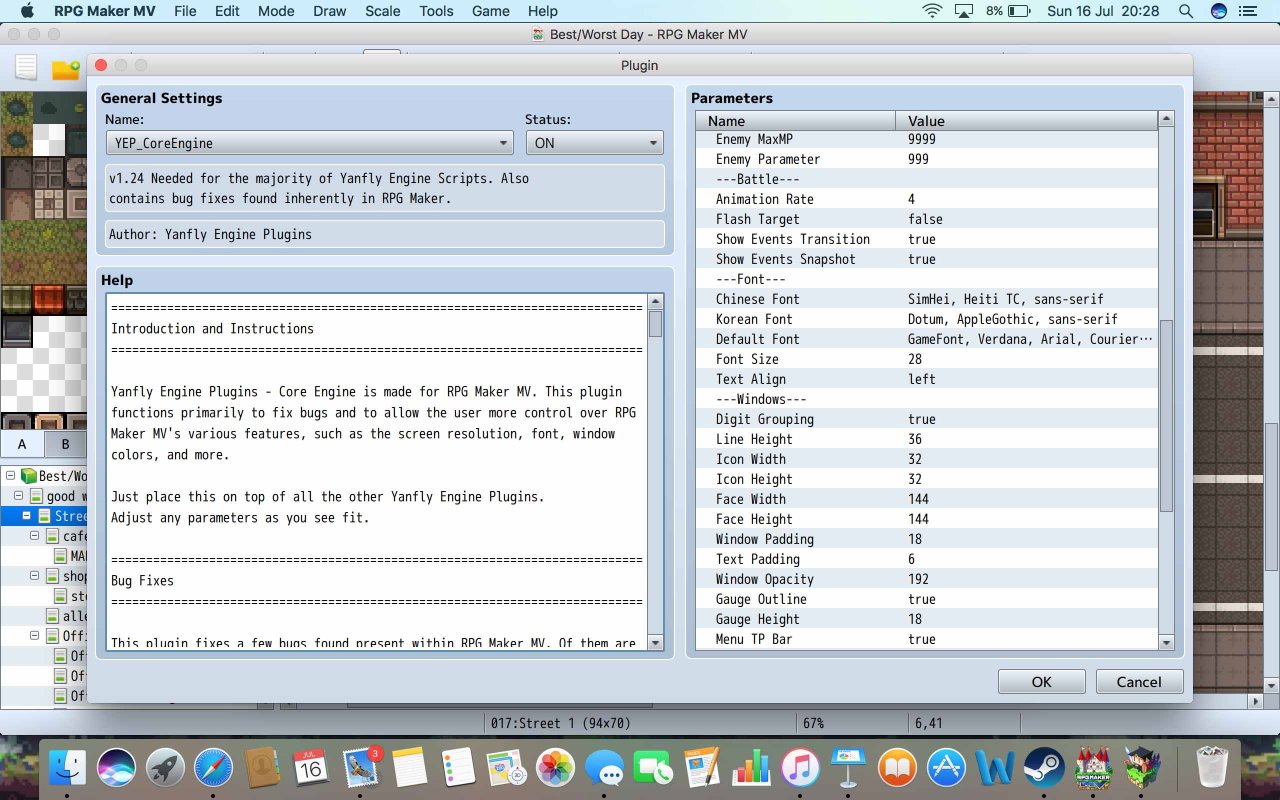Open Messages from the Dock
The image size is (1280, 800).
(x=604, y=767)
